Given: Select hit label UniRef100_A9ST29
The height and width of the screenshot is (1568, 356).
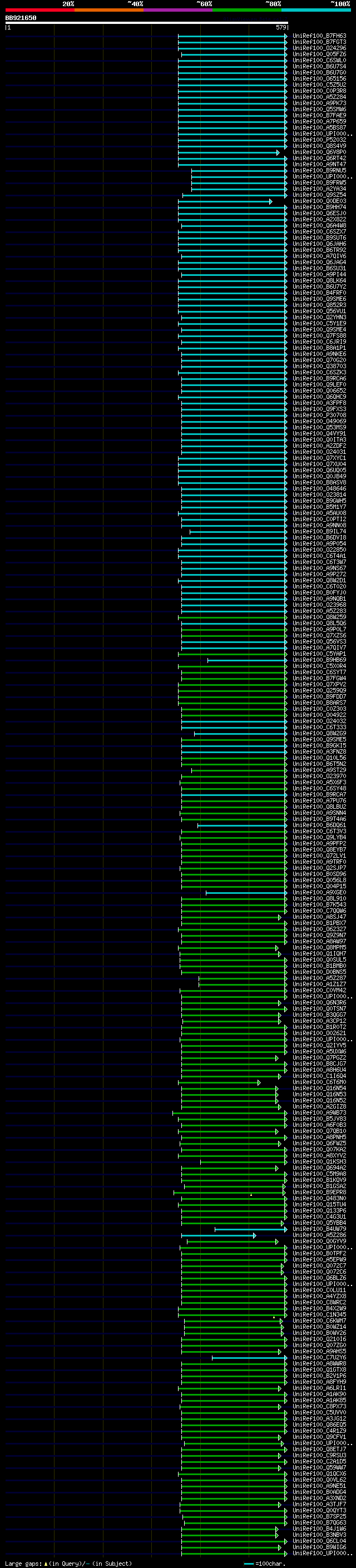Looking at the screenshot, I should pos(319,770).
